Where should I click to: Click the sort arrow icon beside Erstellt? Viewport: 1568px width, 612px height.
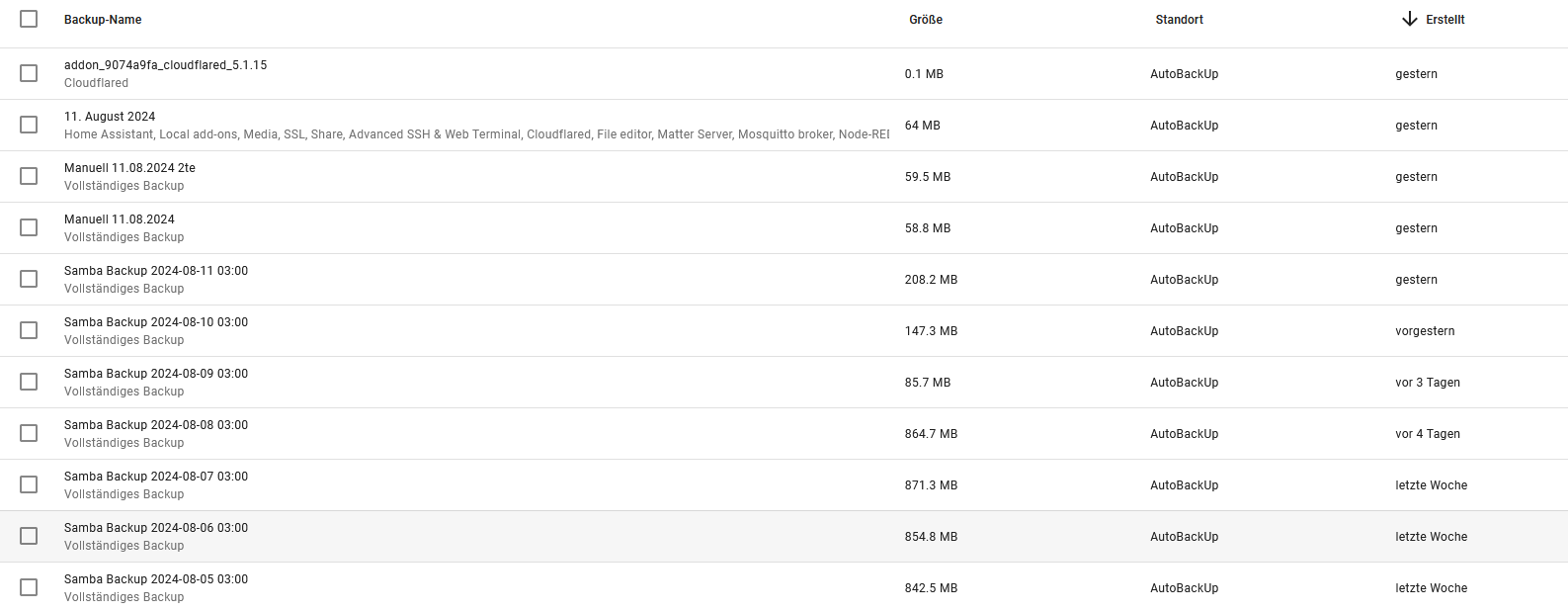(1410, 20)
